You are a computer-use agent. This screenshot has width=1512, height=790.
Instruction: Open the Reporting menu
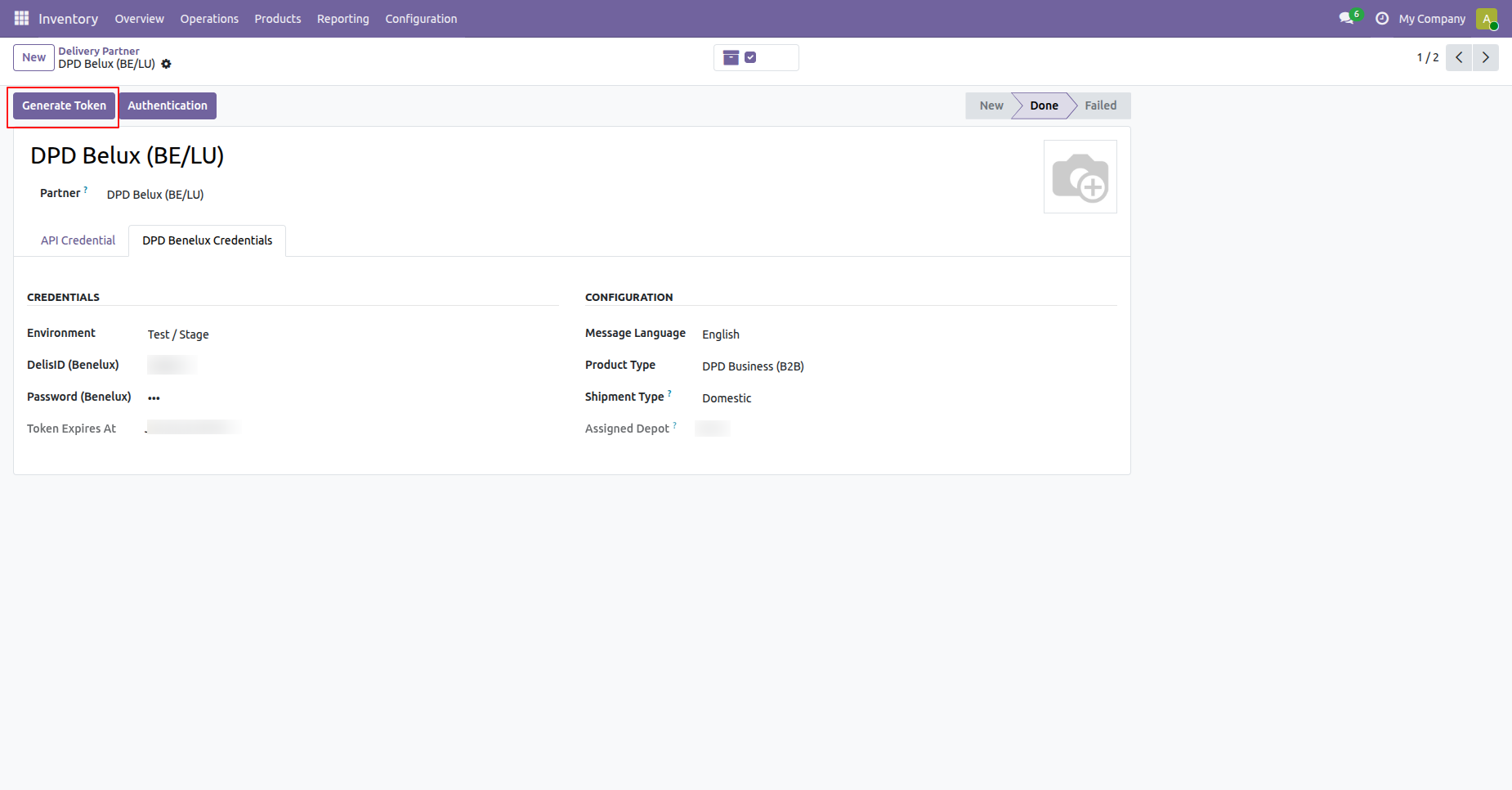[x=343, y=18]
